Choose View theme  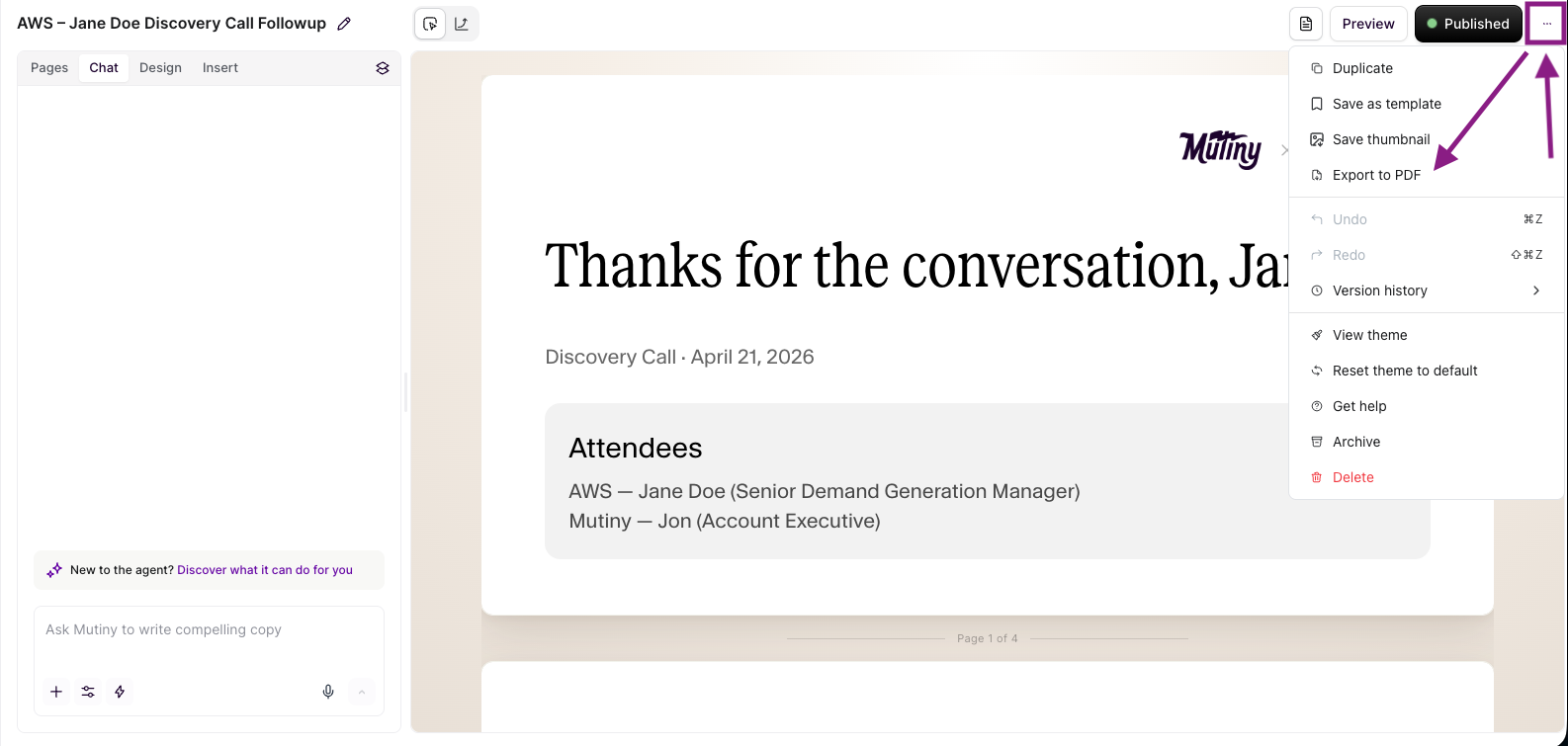1427,335
